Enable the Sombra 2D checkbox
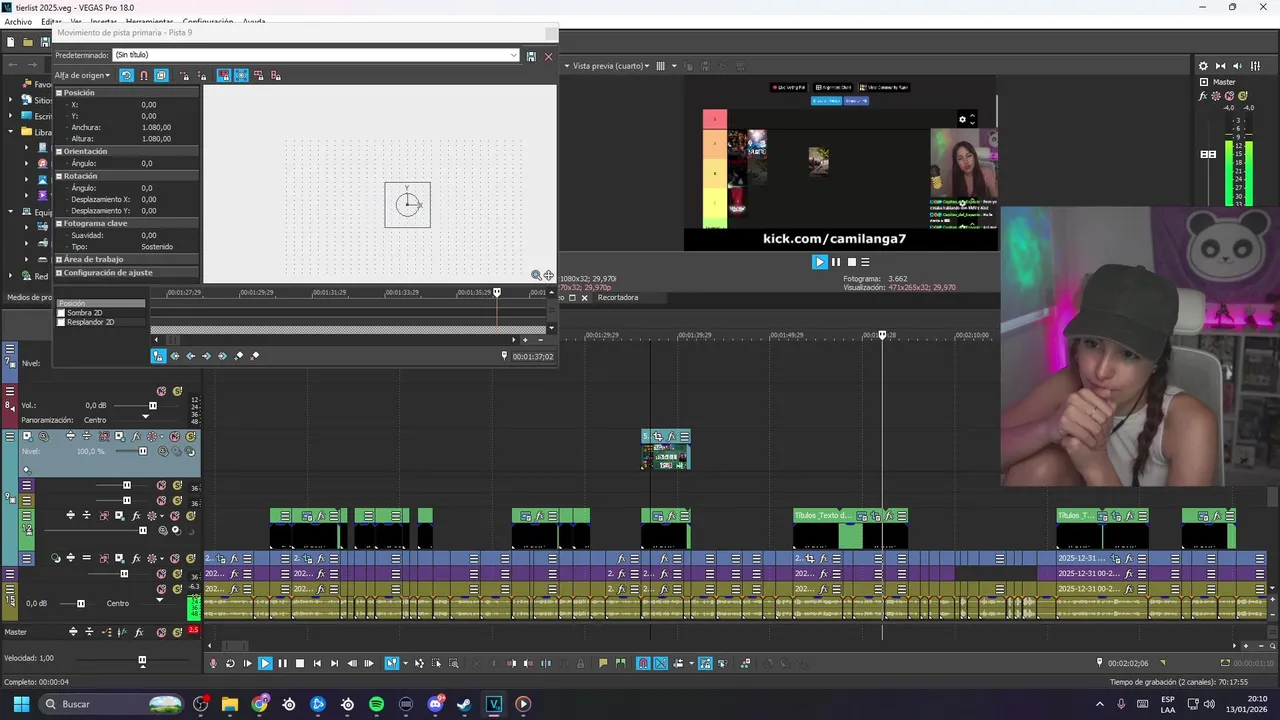This screenshot has height=720, width=1280. click(61, 313)
